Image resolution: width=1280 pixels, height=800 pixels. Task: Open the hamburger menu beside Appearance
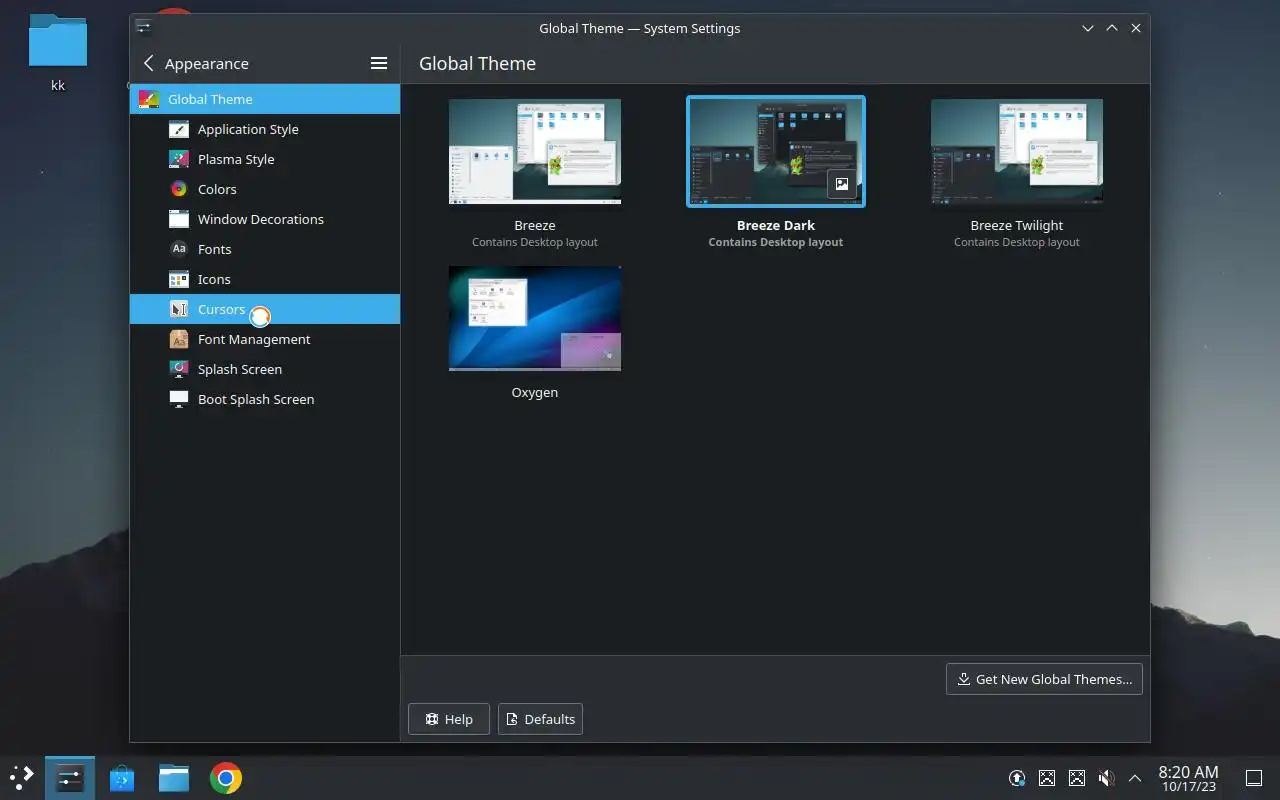tap(379, 63)
